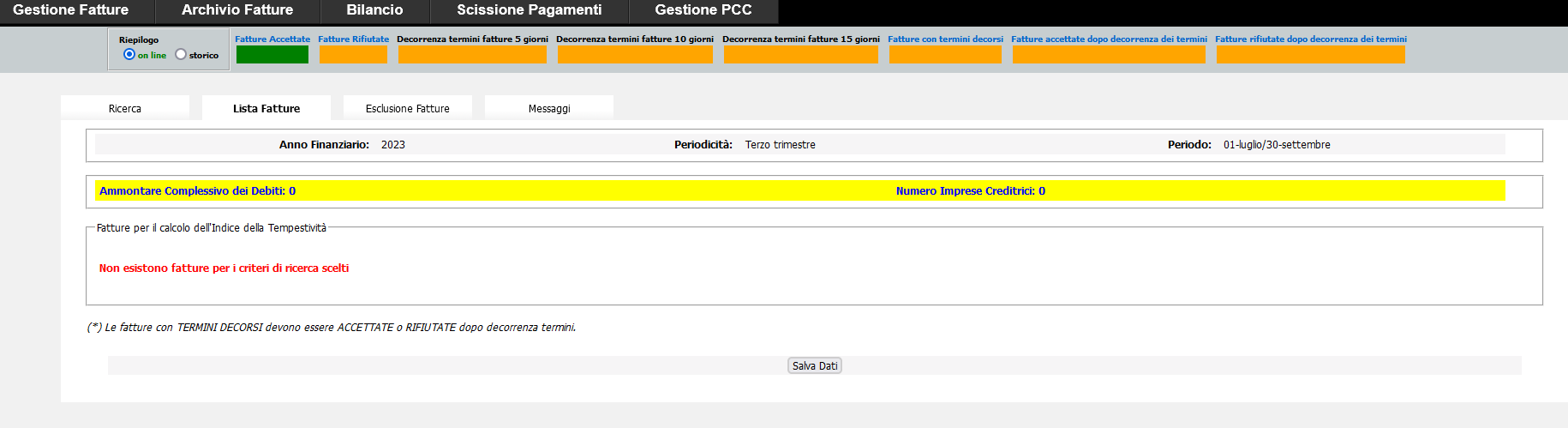Select the 'on line' radio button
The height and width of the screenshot is (428, 1568).
129,54
